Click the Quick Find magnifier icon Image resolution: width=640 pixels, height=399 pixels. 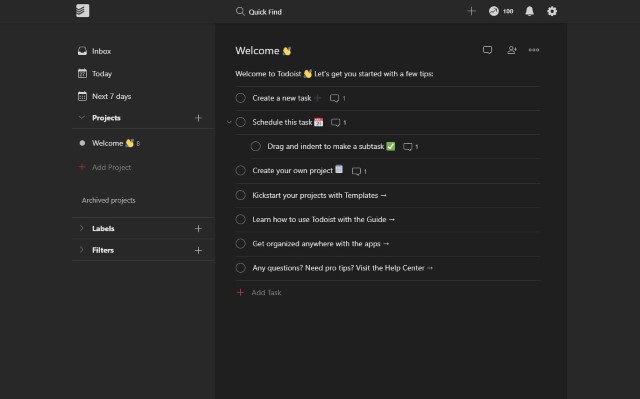tap(240, 11)
